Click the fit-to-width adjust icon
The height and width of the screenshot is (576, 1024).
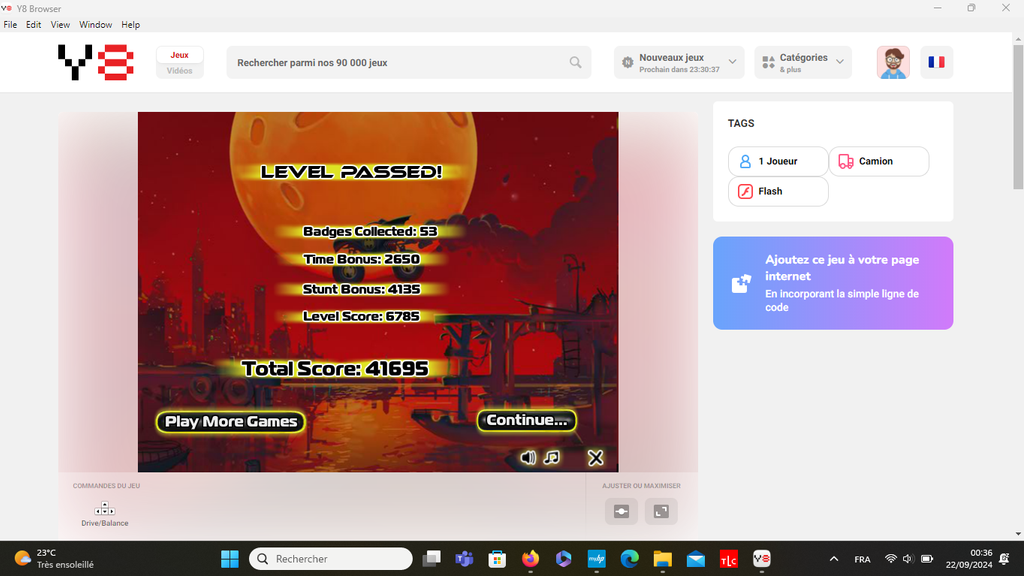(x=621, y=511)
